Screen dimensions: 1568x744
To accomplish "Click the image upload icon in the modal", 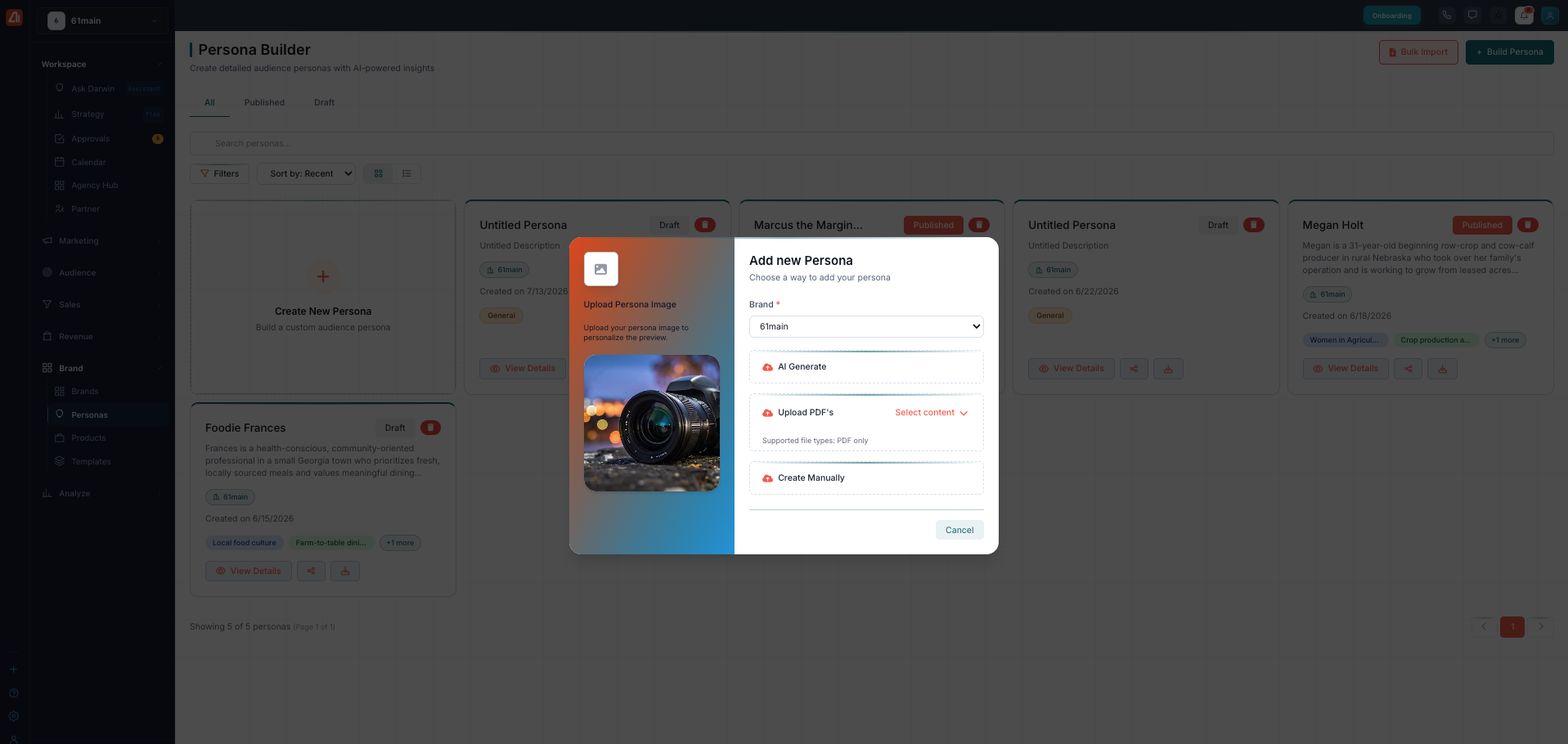I will coord(600,269).
